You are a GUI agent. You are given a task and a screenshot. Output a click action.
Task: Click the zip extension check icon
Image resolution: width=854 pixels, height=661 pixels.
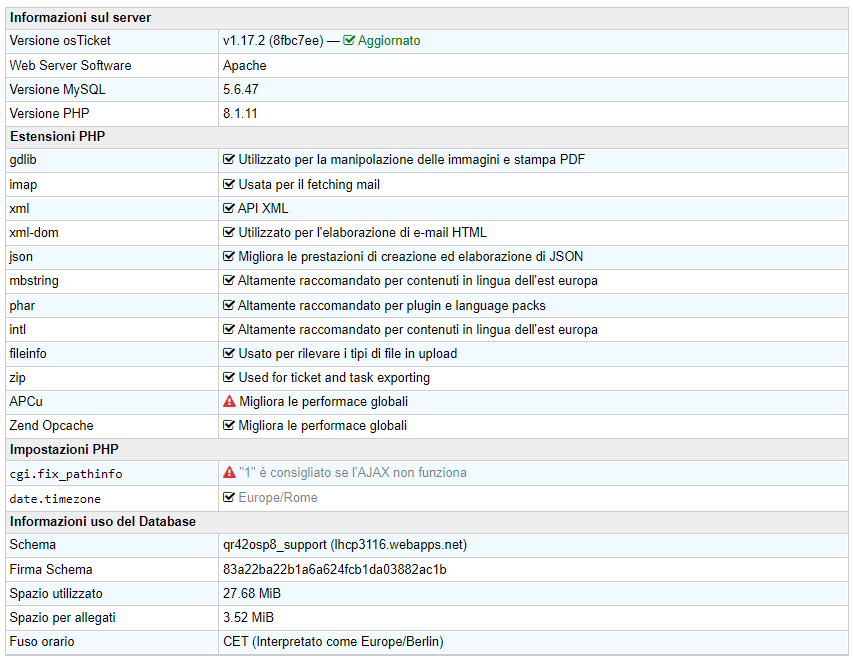pyautogui.click(x=229, y=378)
